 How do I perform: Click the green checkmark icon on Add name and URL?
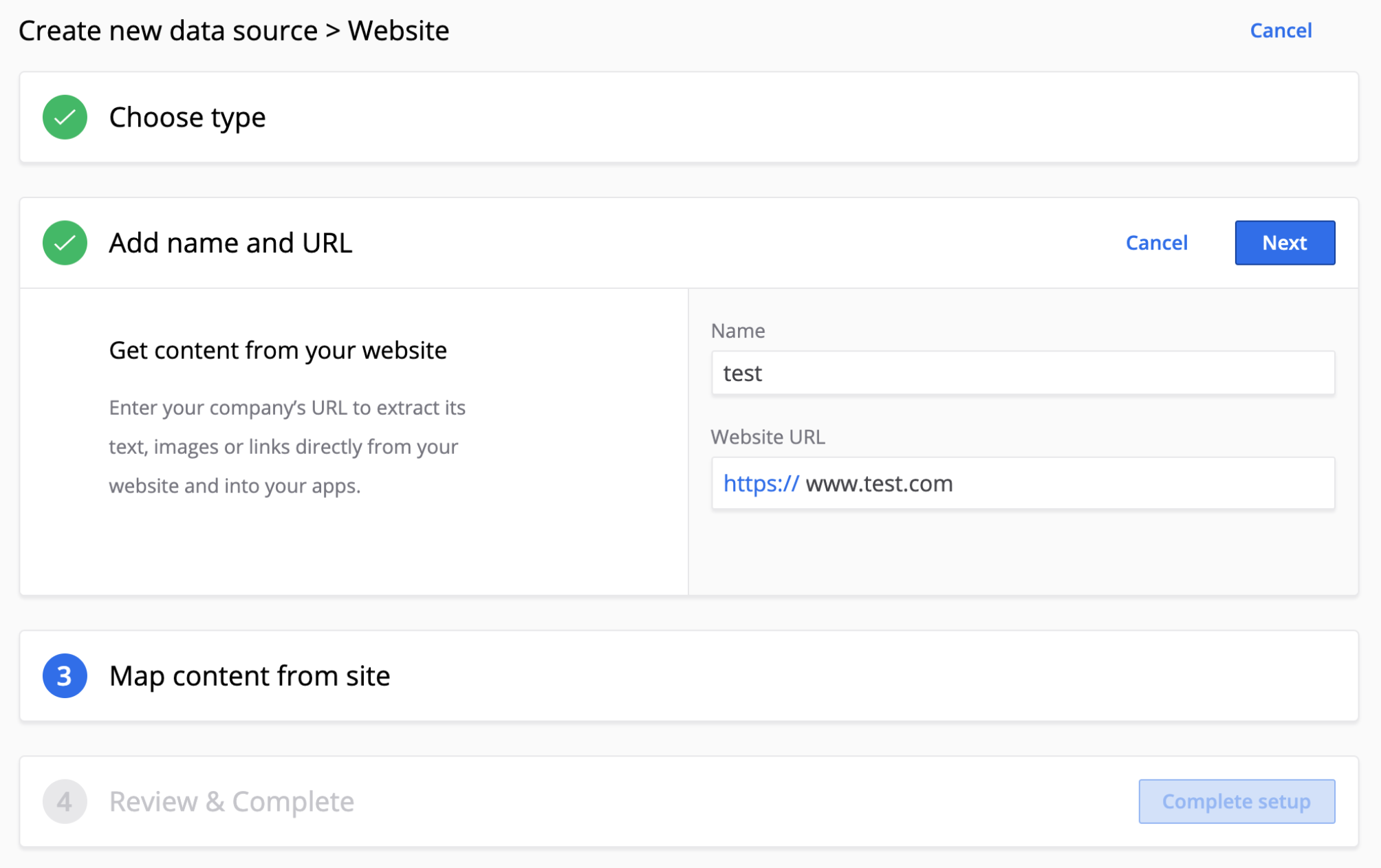(64, 243)
